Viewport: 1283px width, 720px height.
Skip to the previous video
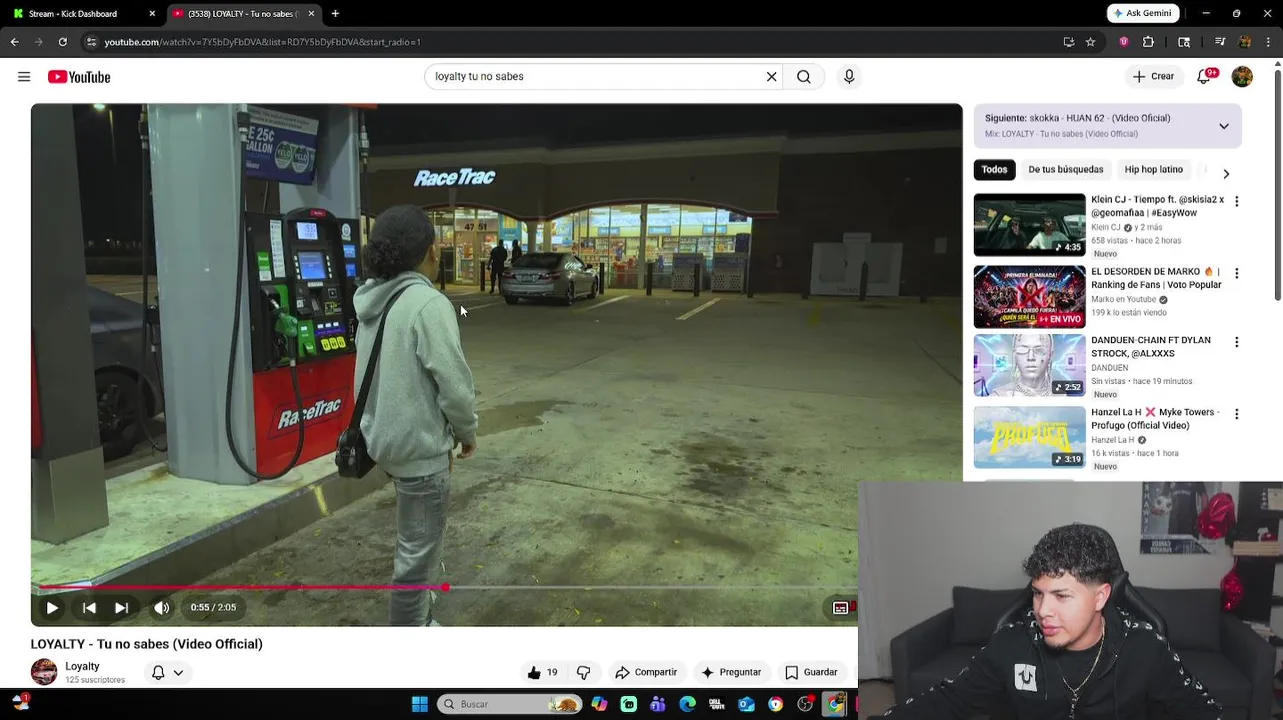[x=89, y=607]
